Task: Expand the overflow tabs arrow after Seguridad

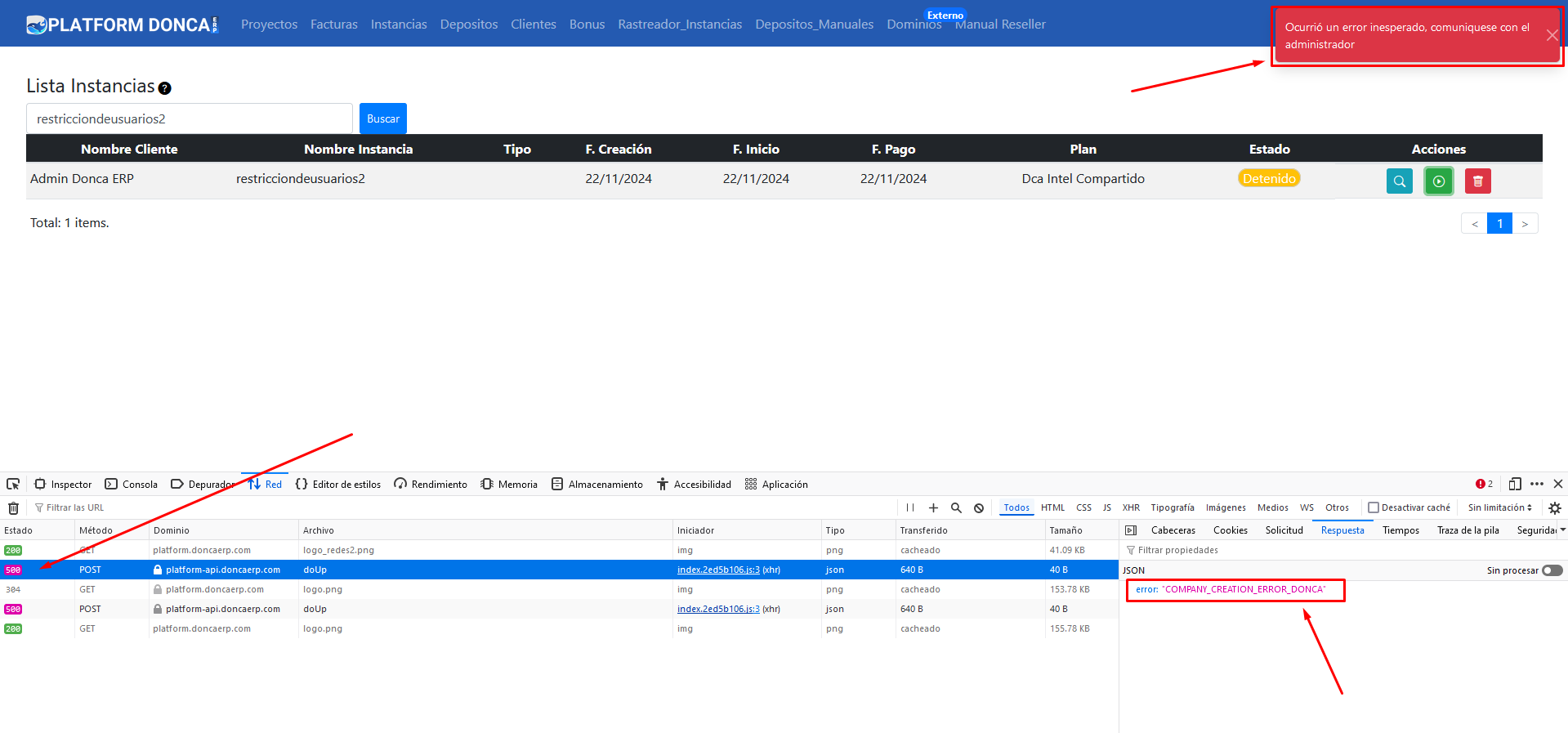Action: (x=1562, y=530)
